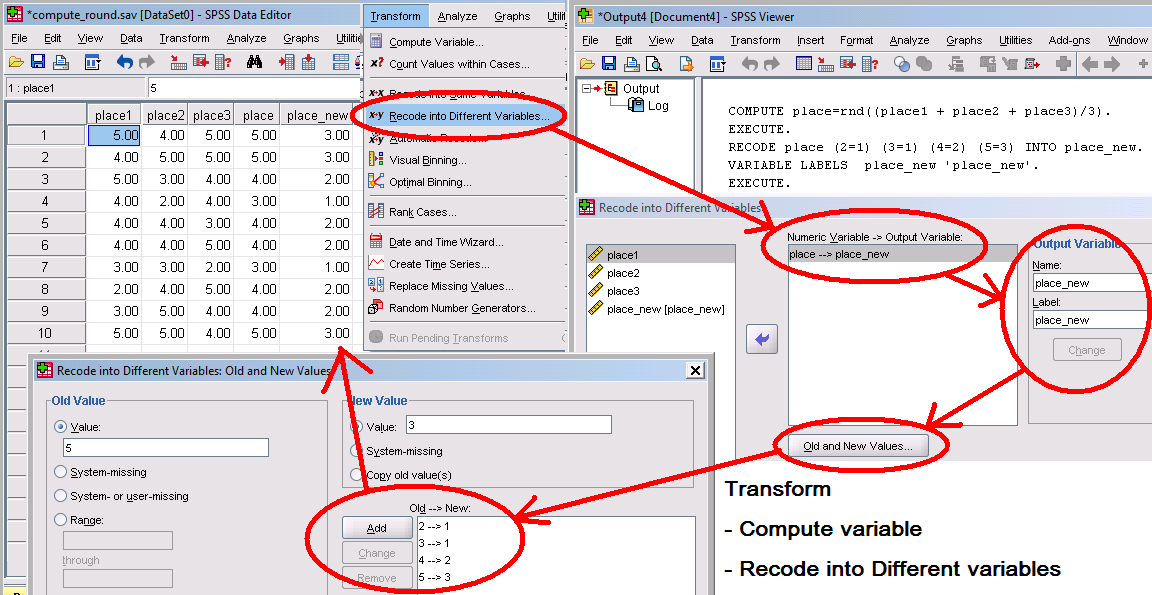1152x595 pixels.
Task: Choose the 'System- or user-missing' radio button
Action: click(x=61, y=496)
